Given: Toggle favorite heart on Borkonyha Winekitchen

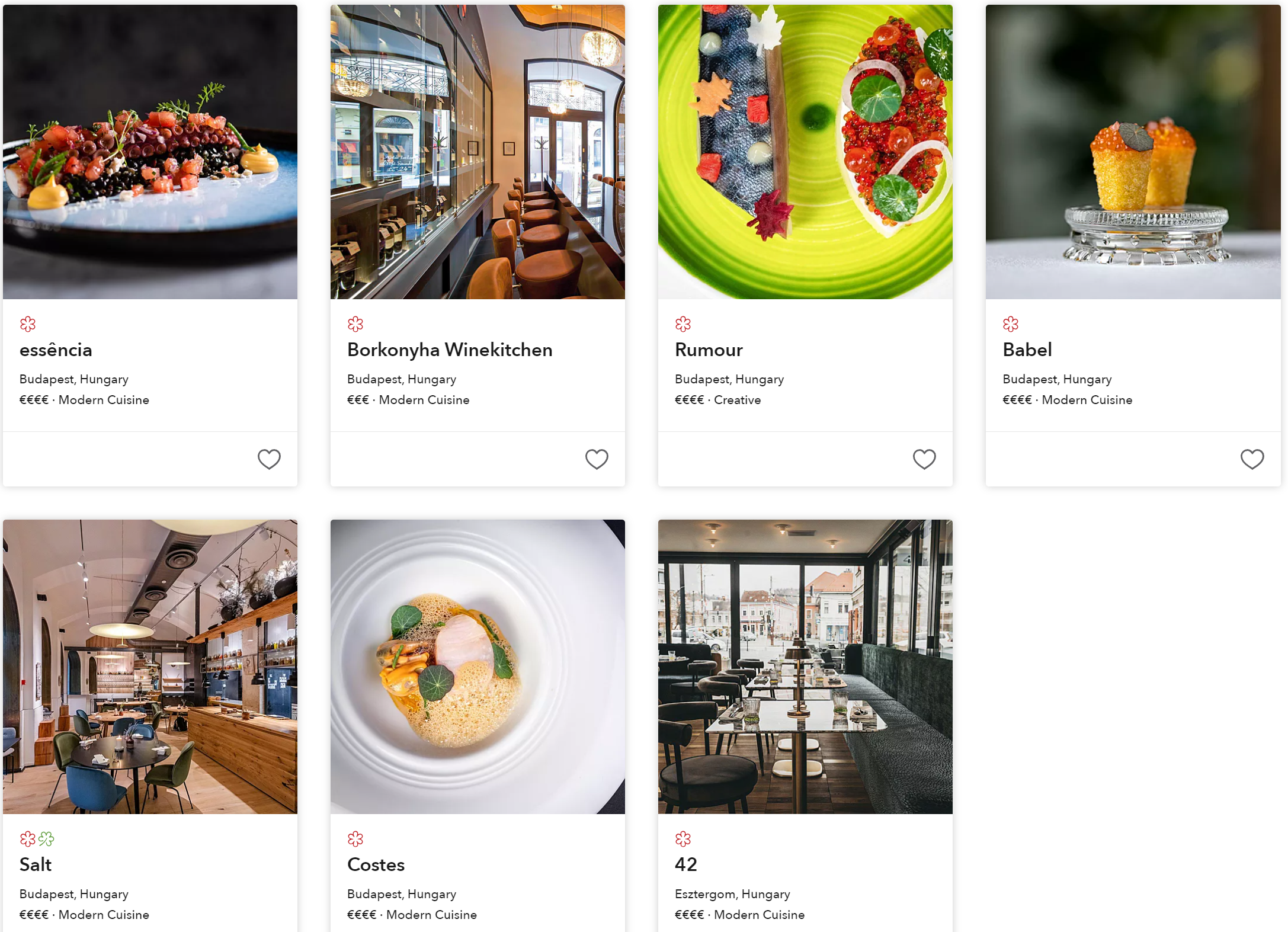Looking at the screenshot, I should pyautogui.click(x=597, y=459).
